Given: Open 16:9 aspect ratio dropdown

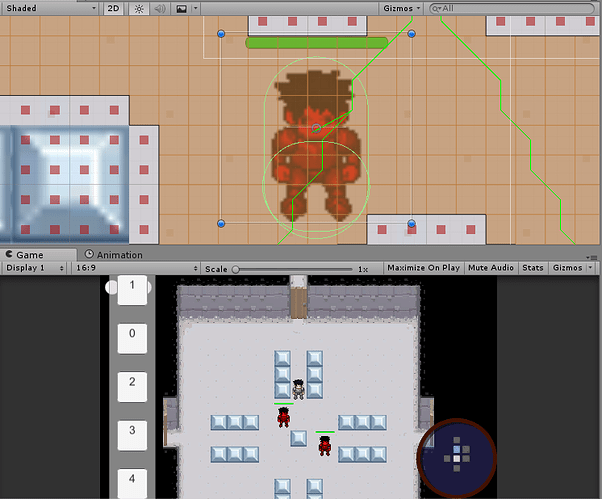Looking at the screenshot, I should pyautogui.click(x=137, y=268).
